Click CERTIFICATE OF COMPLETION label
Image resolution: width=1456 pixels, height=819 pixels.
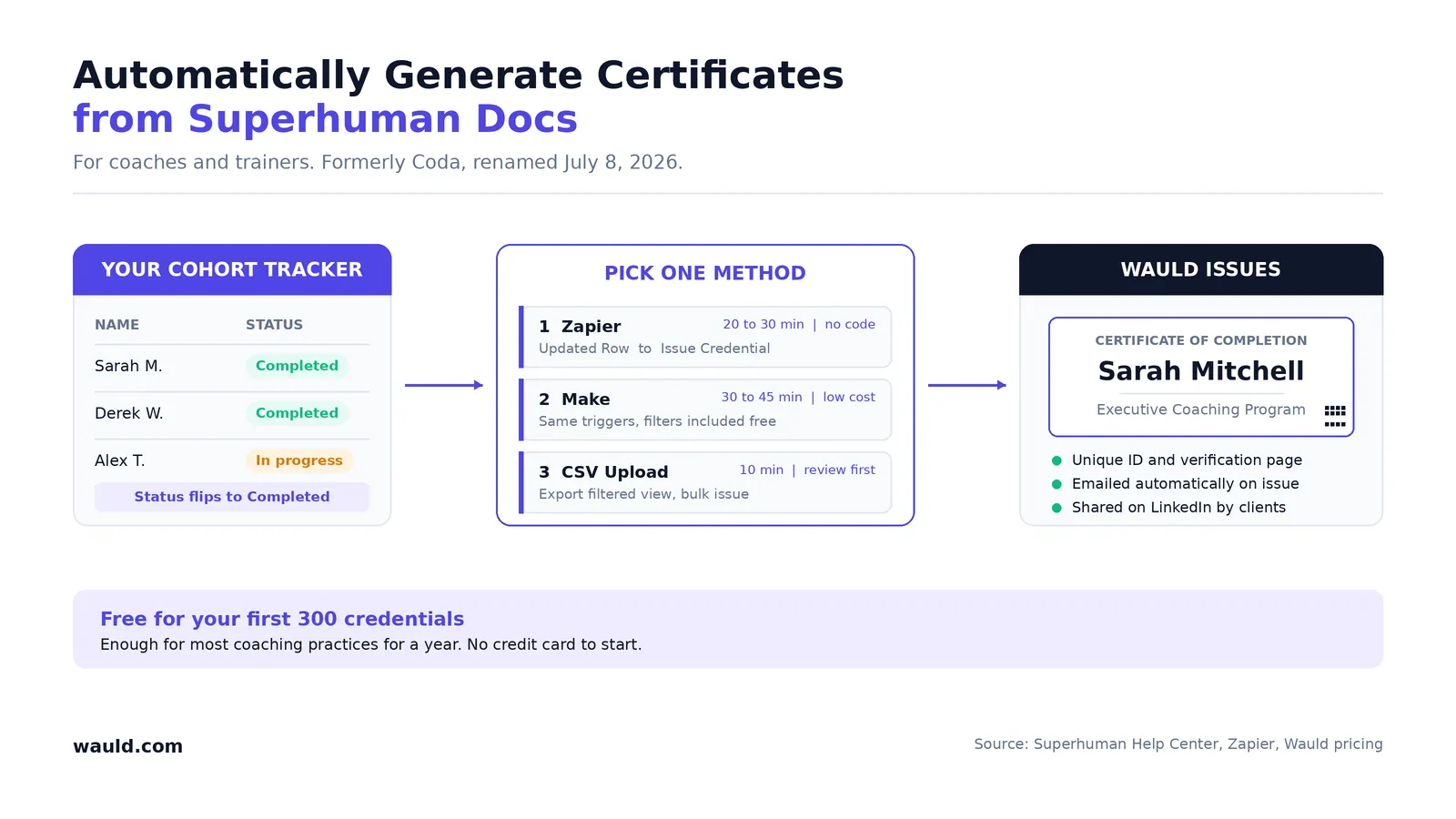pyautogui.click(x=1201, y=340)
